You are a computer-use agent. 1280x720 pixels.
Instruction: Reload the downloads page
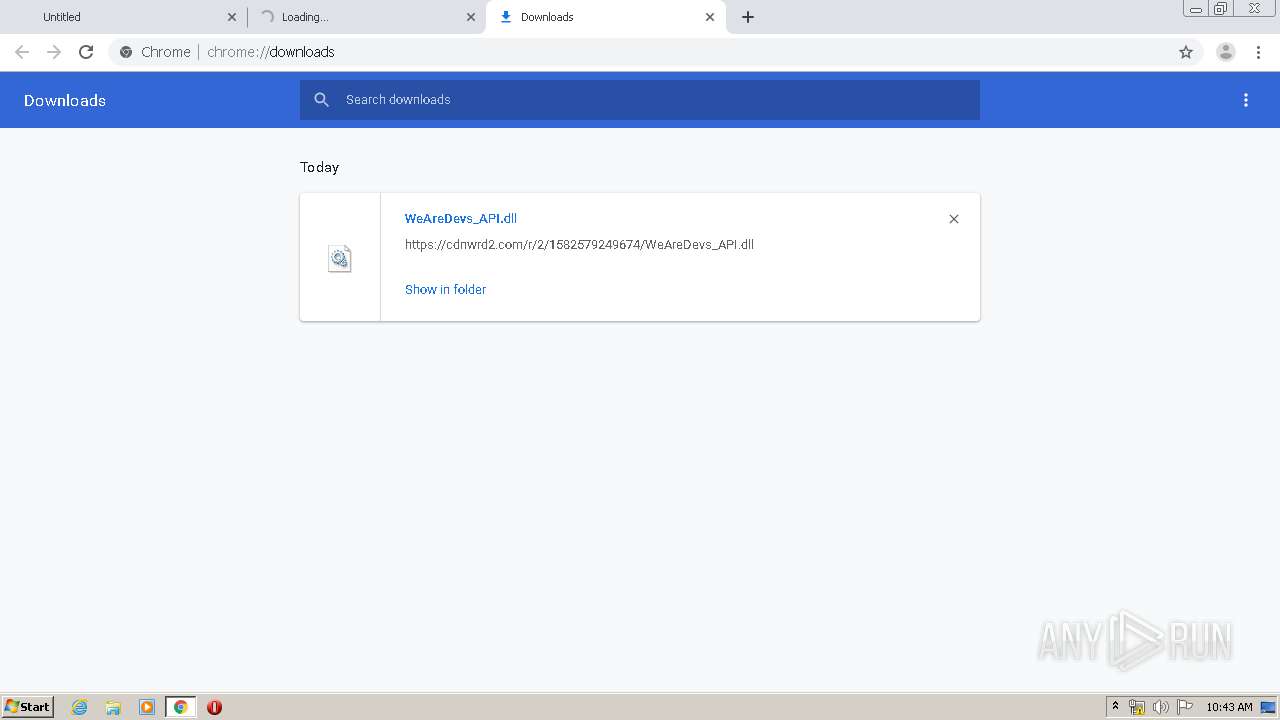[x=86, y=52]
